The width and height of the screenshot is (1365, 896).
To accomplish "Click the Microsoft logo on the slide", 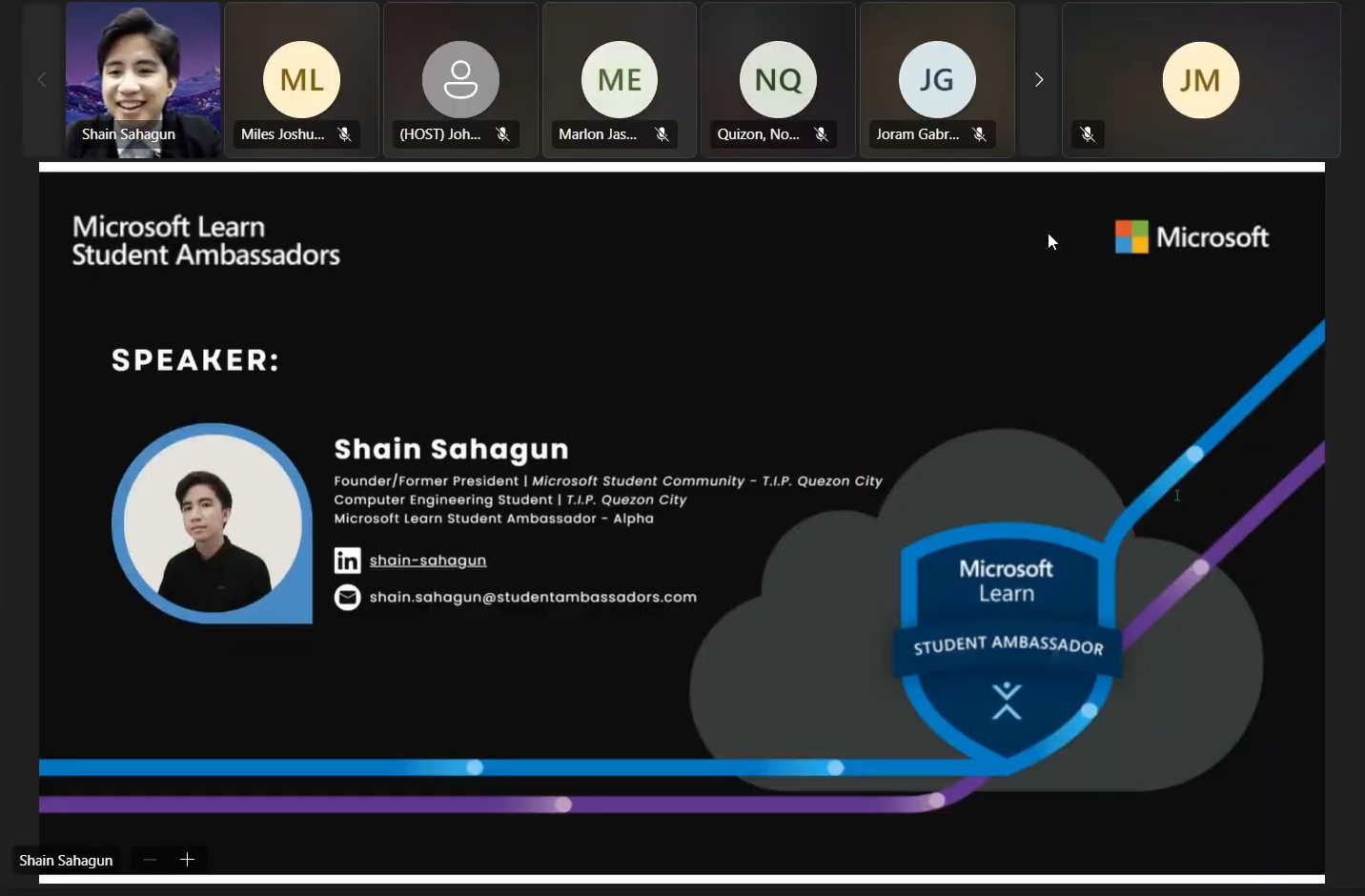I will point(1192,237).
